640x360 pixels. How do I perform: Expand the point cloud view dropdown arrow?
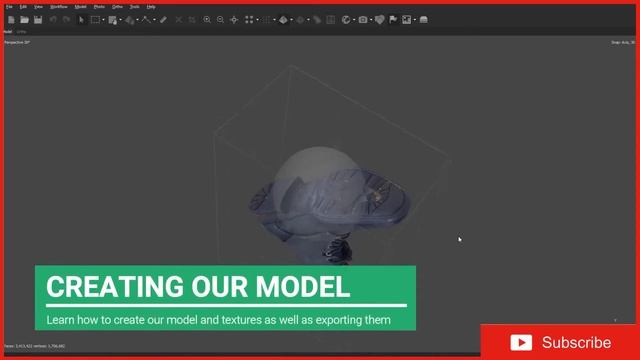pos(257,20)
